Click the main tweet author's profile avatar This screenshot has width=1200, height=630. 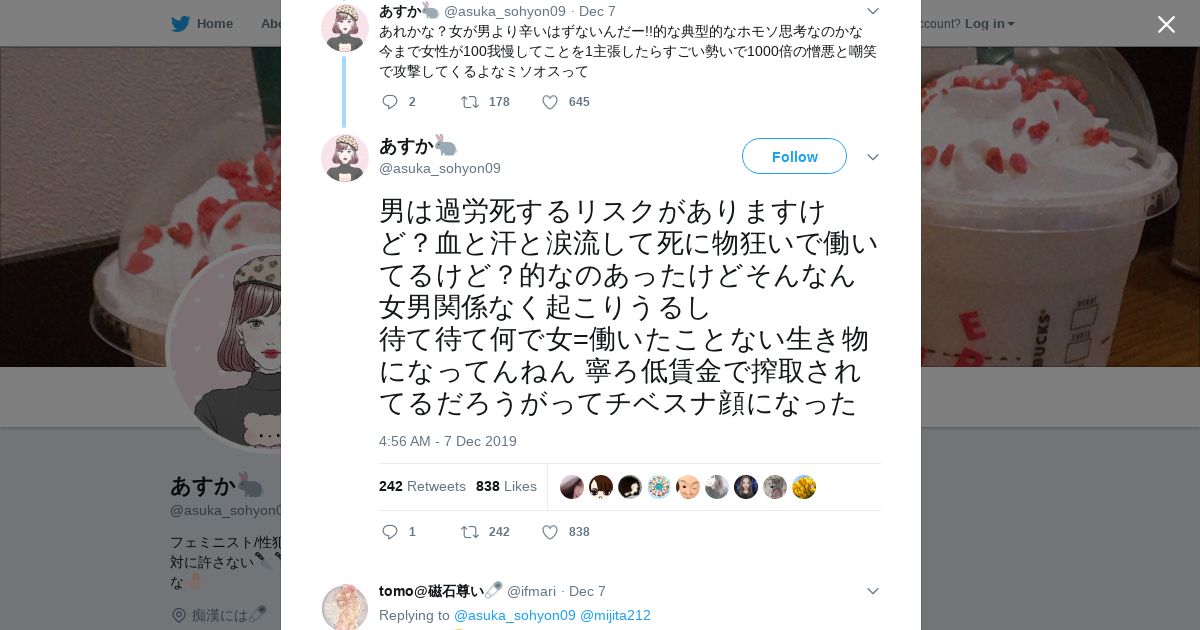(345, 157)
